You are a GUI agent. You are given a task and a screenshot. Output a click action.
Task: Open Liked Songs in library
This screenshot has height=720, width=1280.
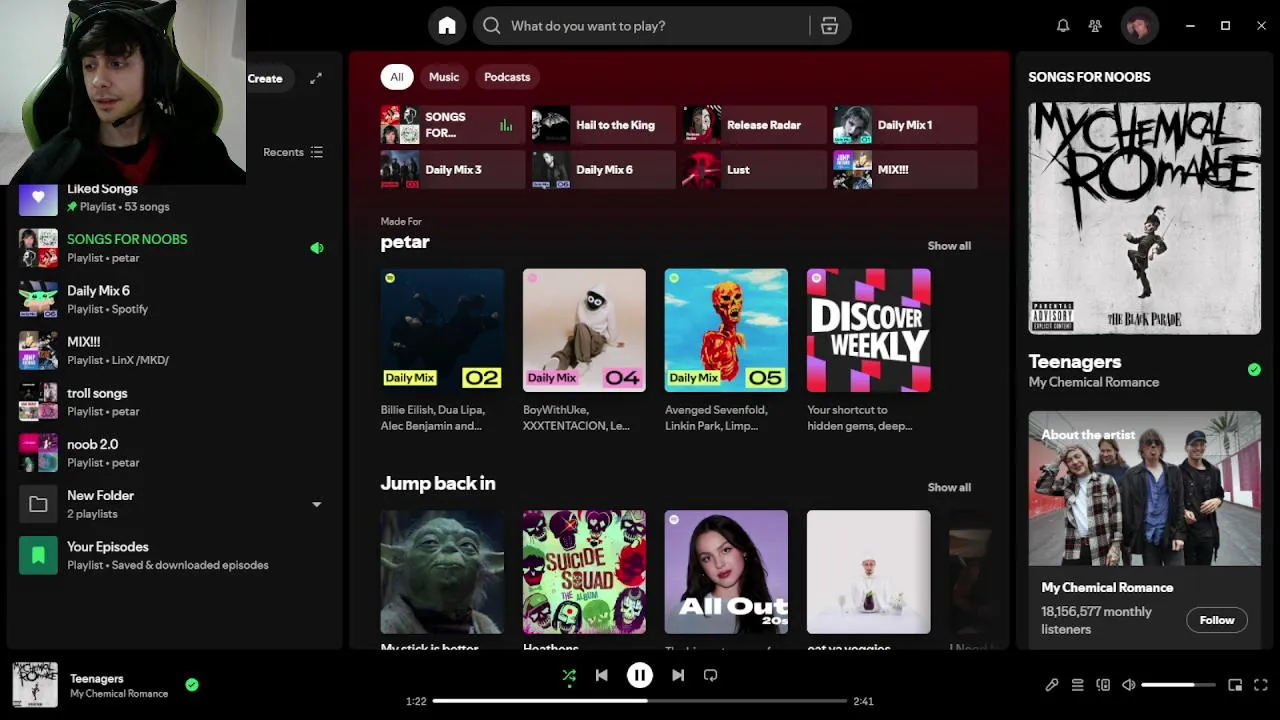pyautogui.click(x=175, y=197)
